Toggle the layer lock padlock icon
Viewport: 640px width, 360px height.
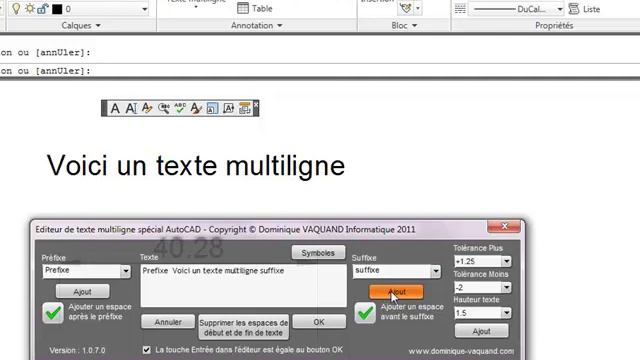coord(43,9)
